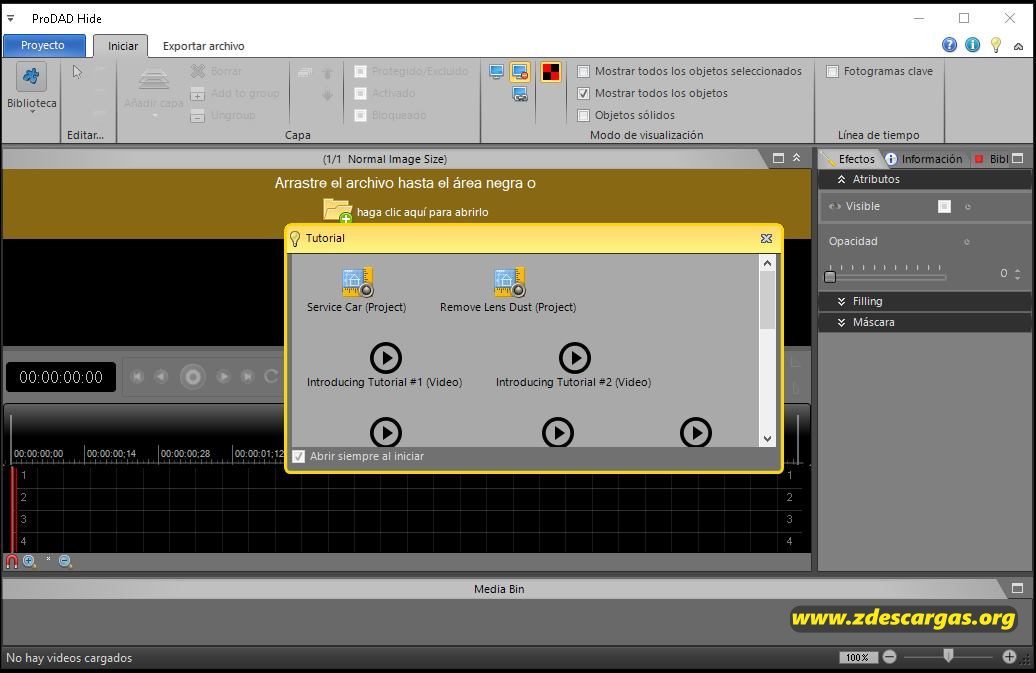1036x673 pixels.
Task: Uncheck Mostrar todos los objetos
Action: click(x=583, y=94)
